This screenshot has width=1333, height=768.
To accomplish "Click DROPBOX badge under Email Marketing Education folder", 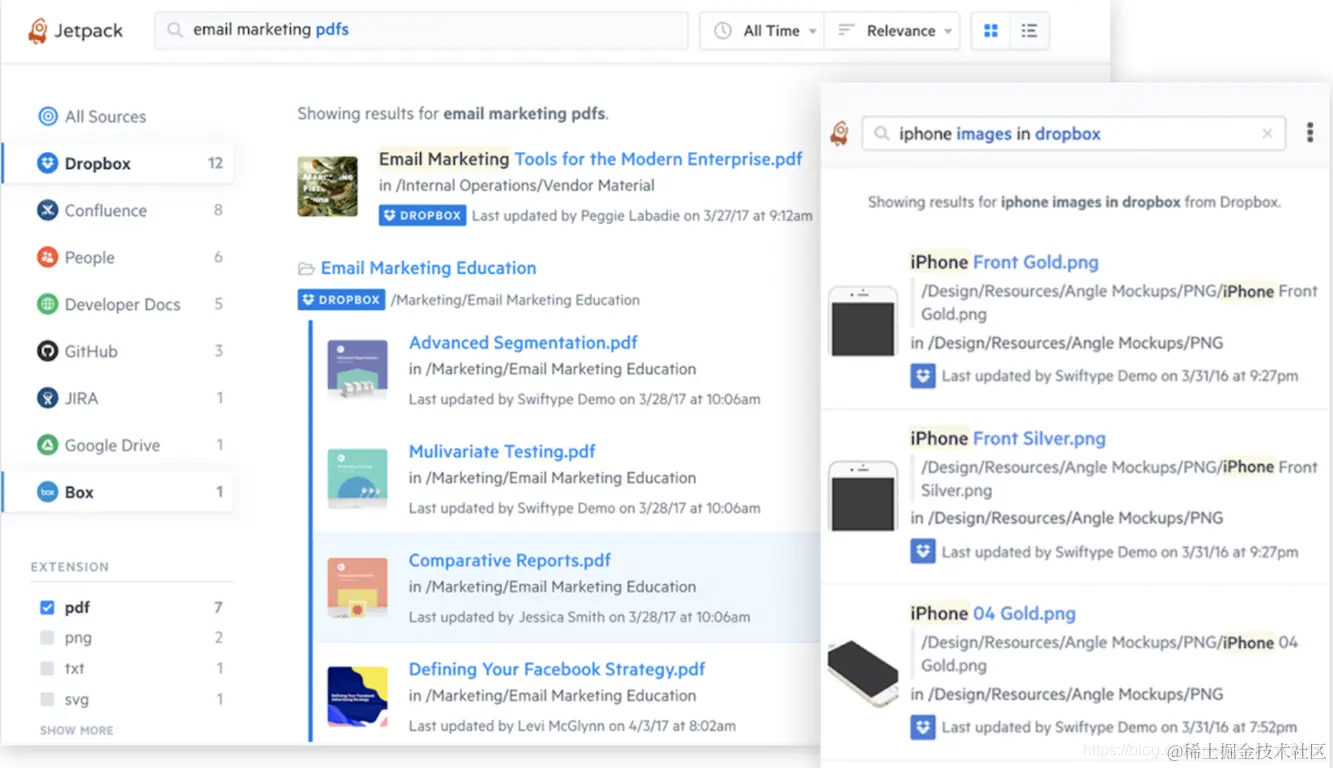I will click(341, 299).
